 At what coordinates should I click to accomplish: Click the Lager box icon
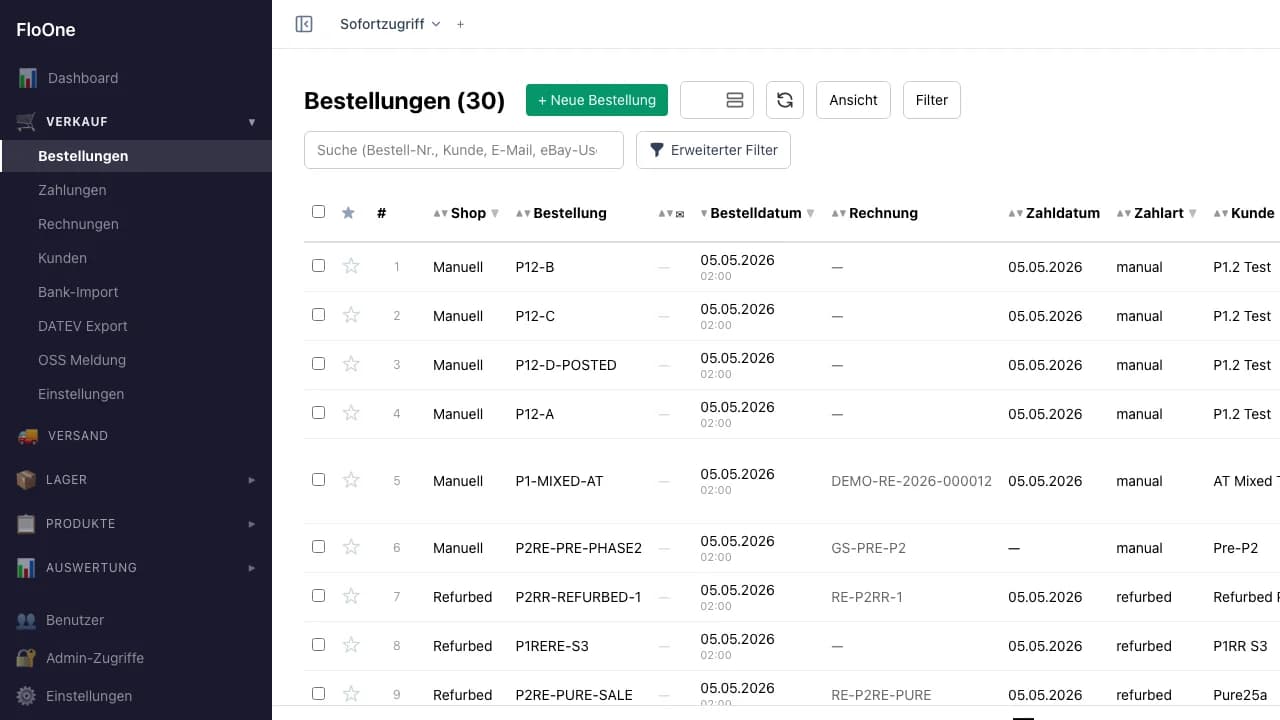pos(27,480)
